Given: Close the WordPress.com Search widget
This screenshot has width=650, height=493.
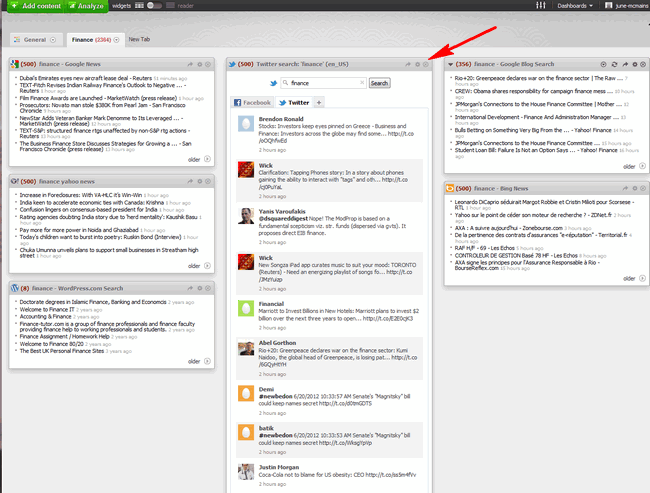Looking at the screenshot, I should (x=208, y=288).
